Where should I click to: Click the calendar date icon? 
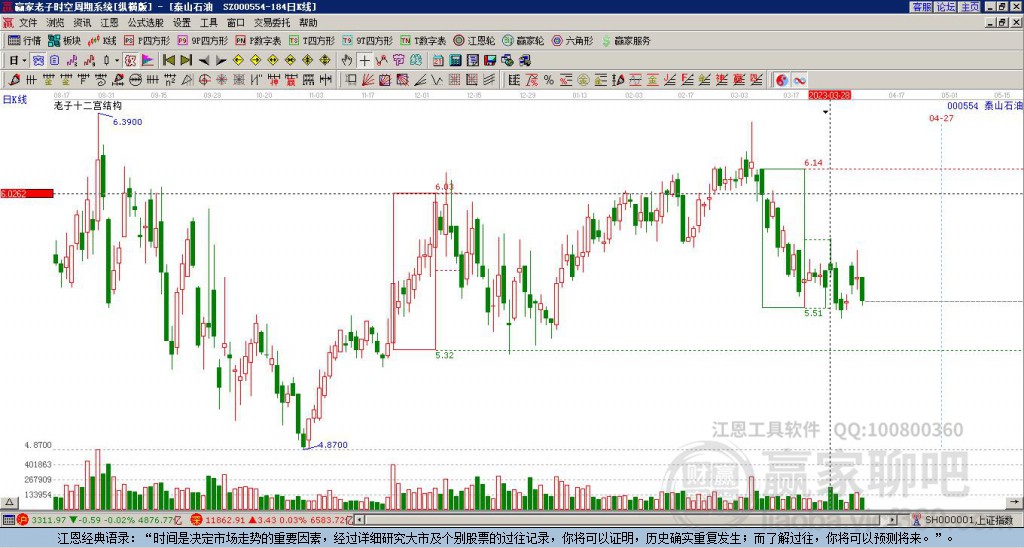(438, 61)
